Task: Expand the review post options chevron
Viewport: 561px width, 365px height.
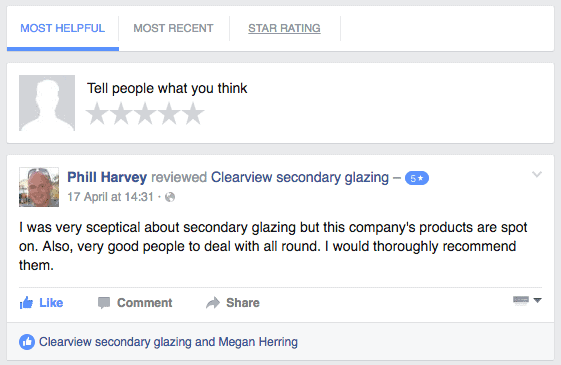Action: (x=537, y=175)
